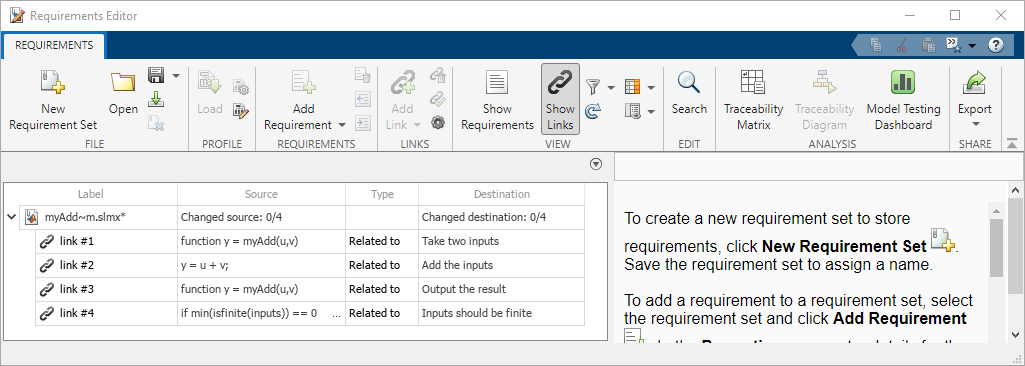Open the view options circled arrow
1025x366 pixels.
pos(596,165)
